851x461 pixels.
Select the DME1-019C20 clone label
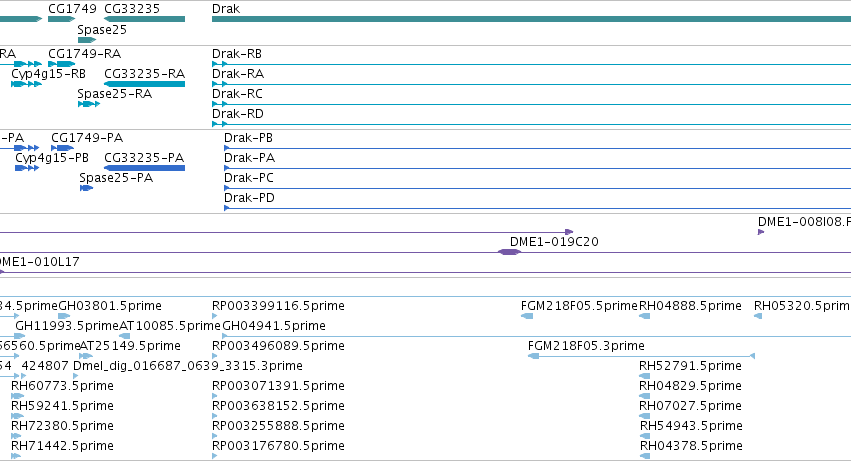click(x=554, y=242)
